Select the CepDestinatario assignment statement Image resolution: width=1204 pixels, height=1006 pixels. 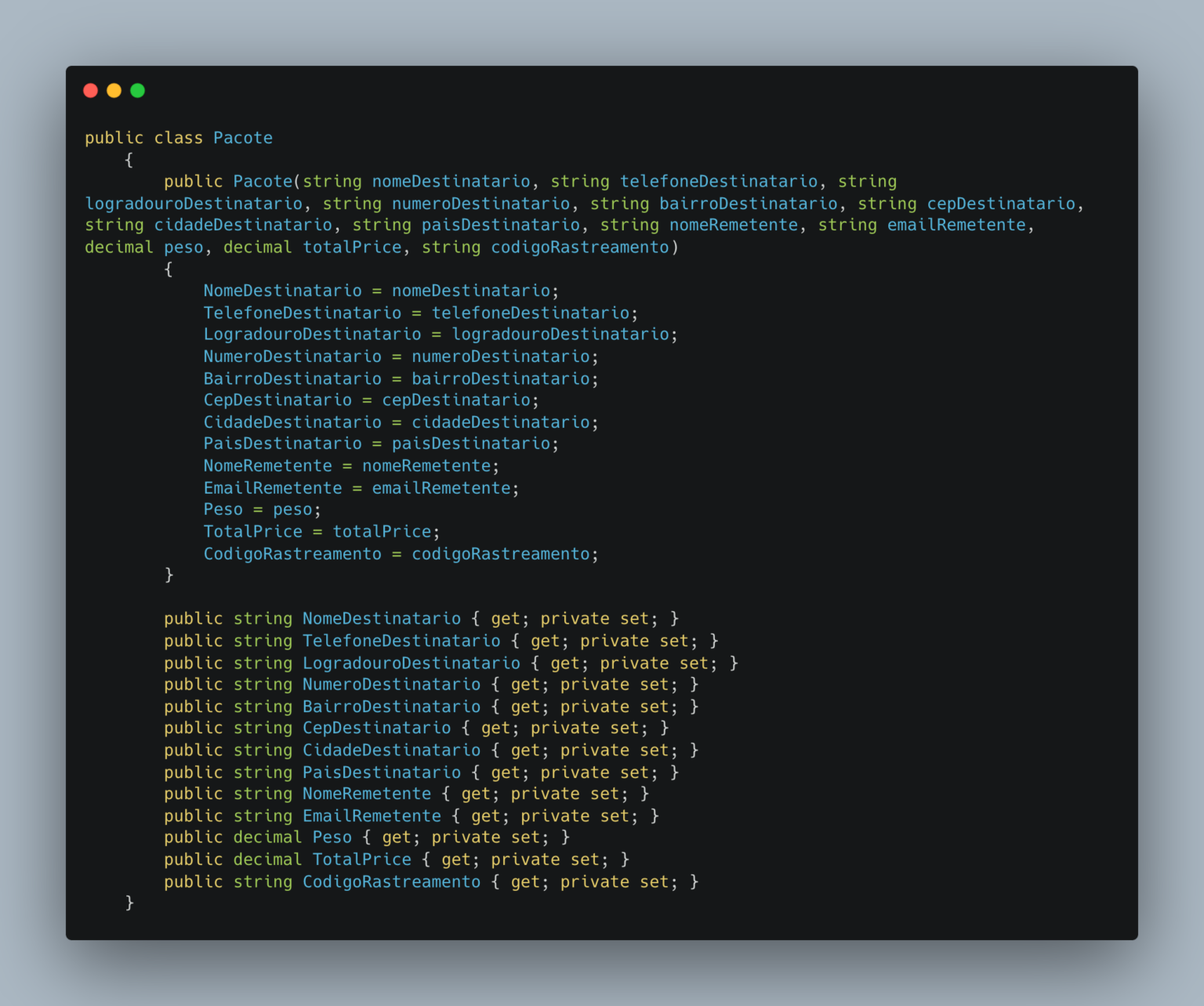tap(370, 400)
